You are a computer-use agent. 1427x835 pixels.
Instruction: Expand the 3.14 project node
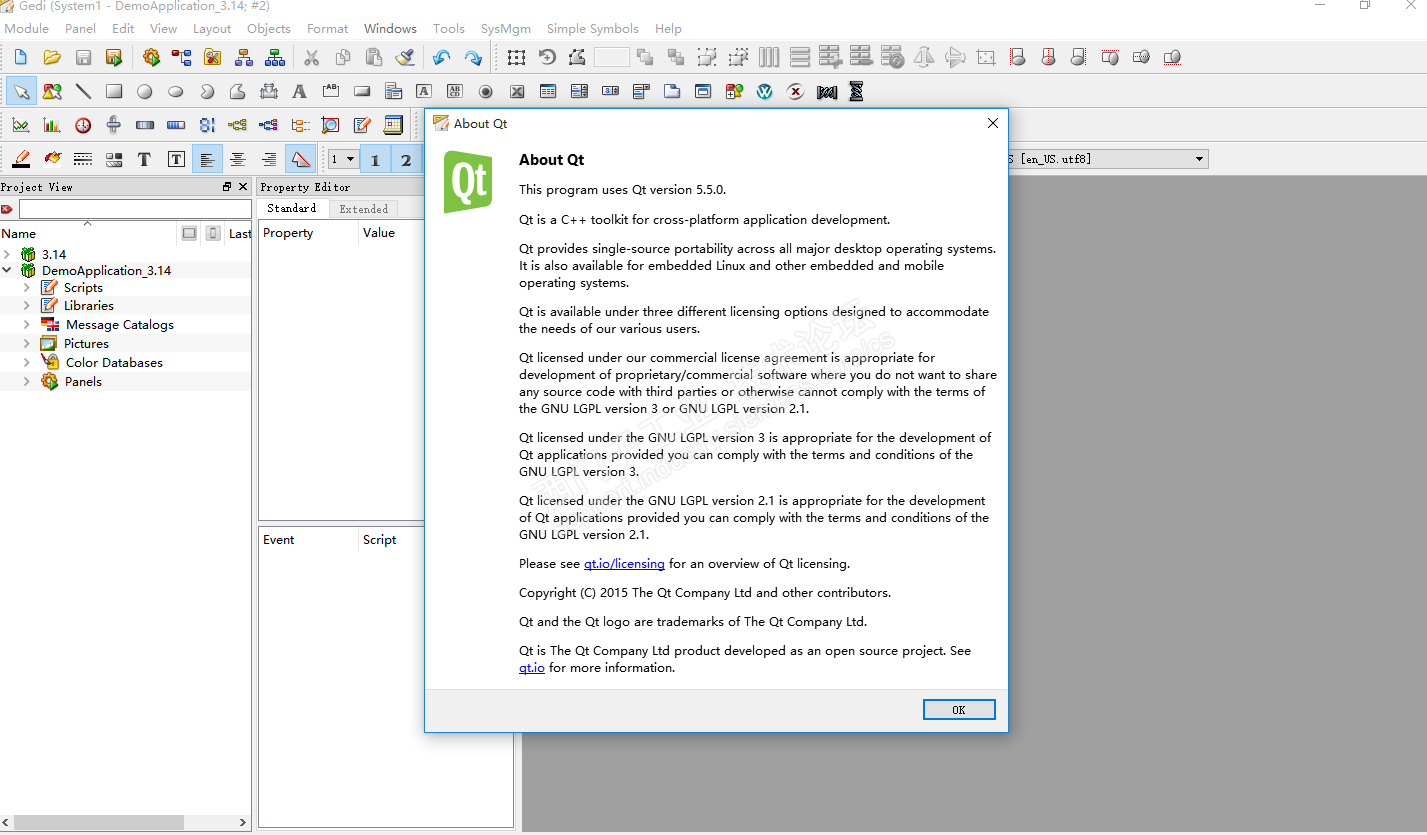click(7, 255)
